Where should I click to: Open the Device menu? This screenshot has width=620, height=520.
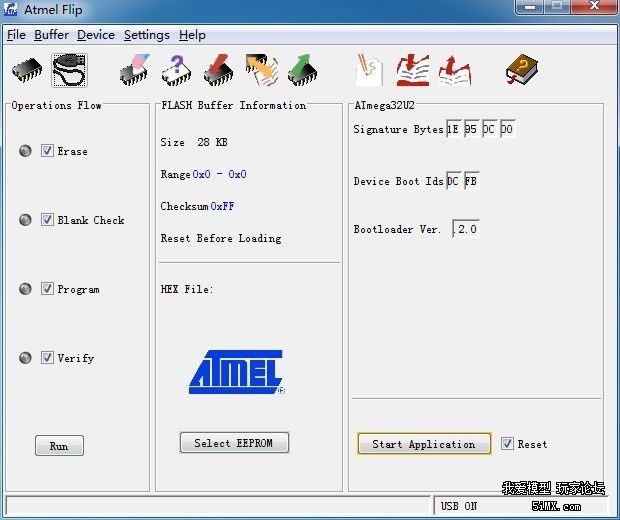[x=96, y=35]
